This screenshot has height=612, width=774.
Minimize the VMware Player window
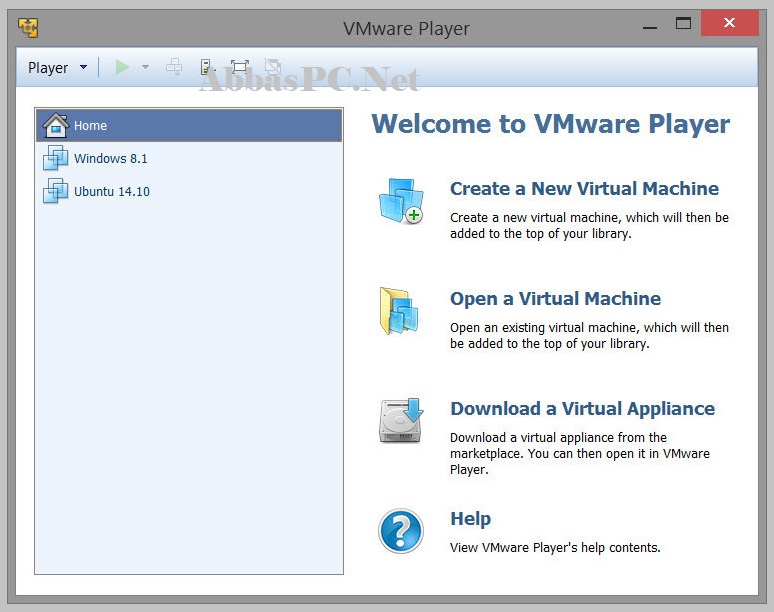650,28
